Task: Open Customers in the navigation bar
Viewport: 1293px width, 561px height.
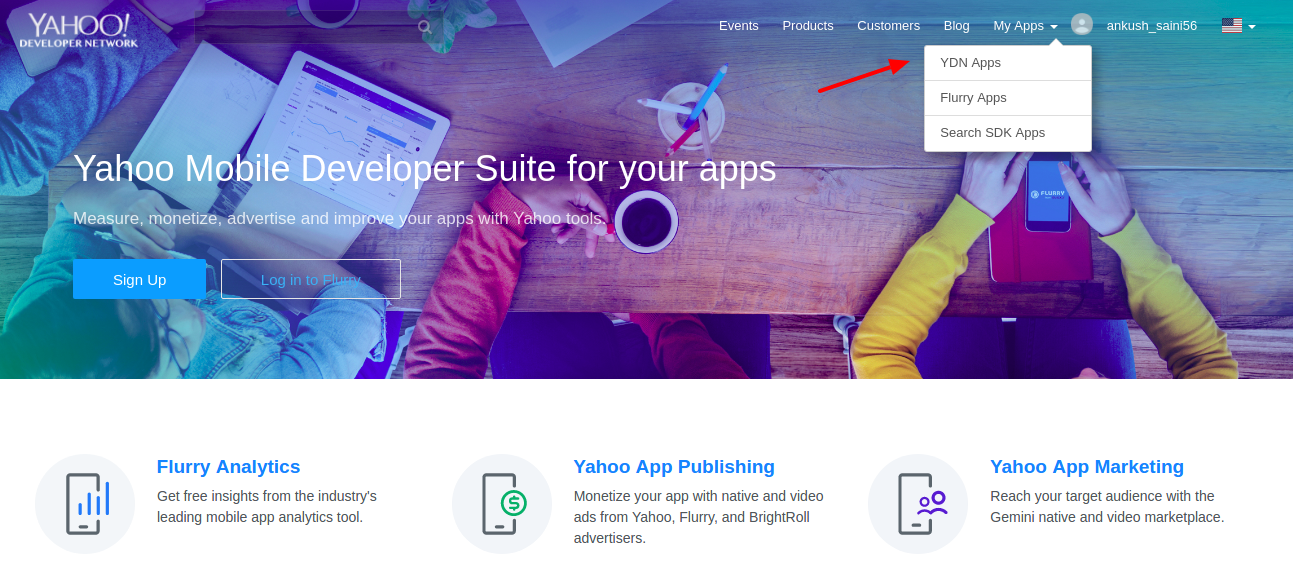Action: [888, 26]
